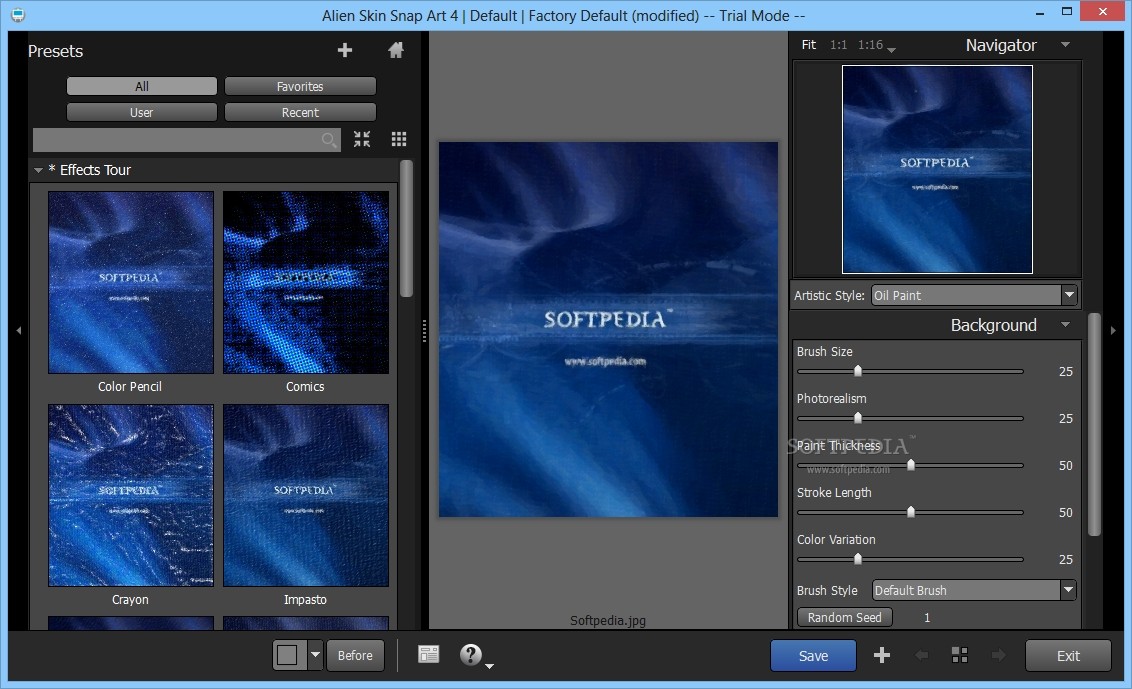Add a new preset with plus icon

point(344,50)
